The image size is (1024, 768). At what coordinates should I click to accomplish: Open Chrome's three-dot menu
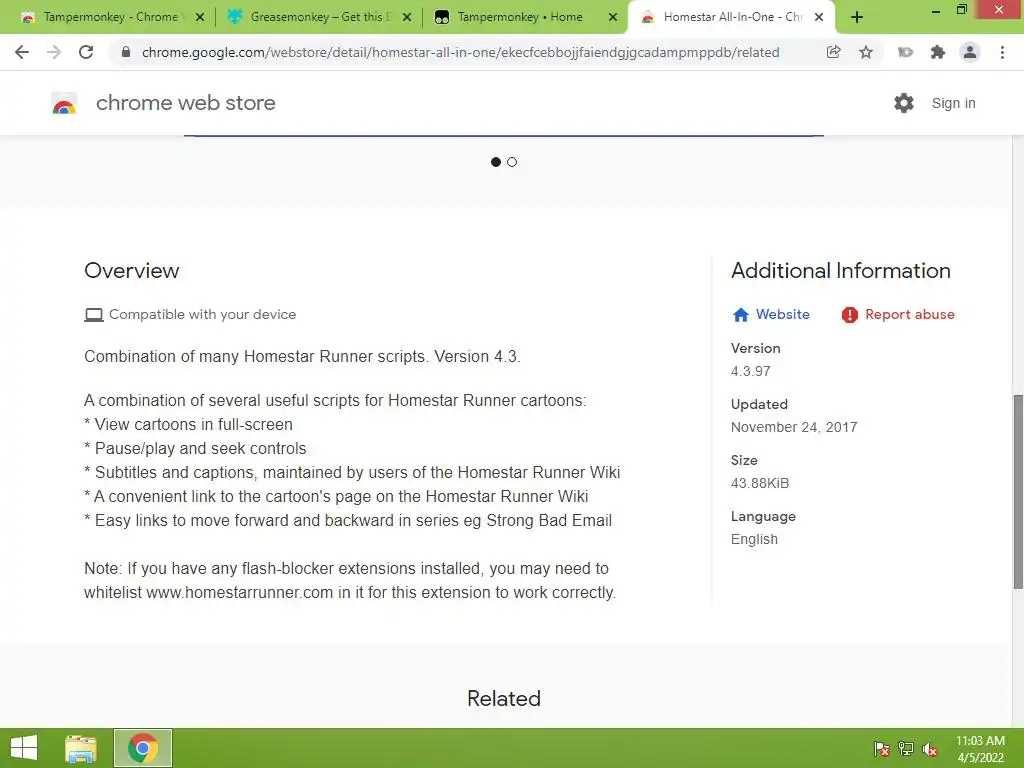[x=1002, y=52]
